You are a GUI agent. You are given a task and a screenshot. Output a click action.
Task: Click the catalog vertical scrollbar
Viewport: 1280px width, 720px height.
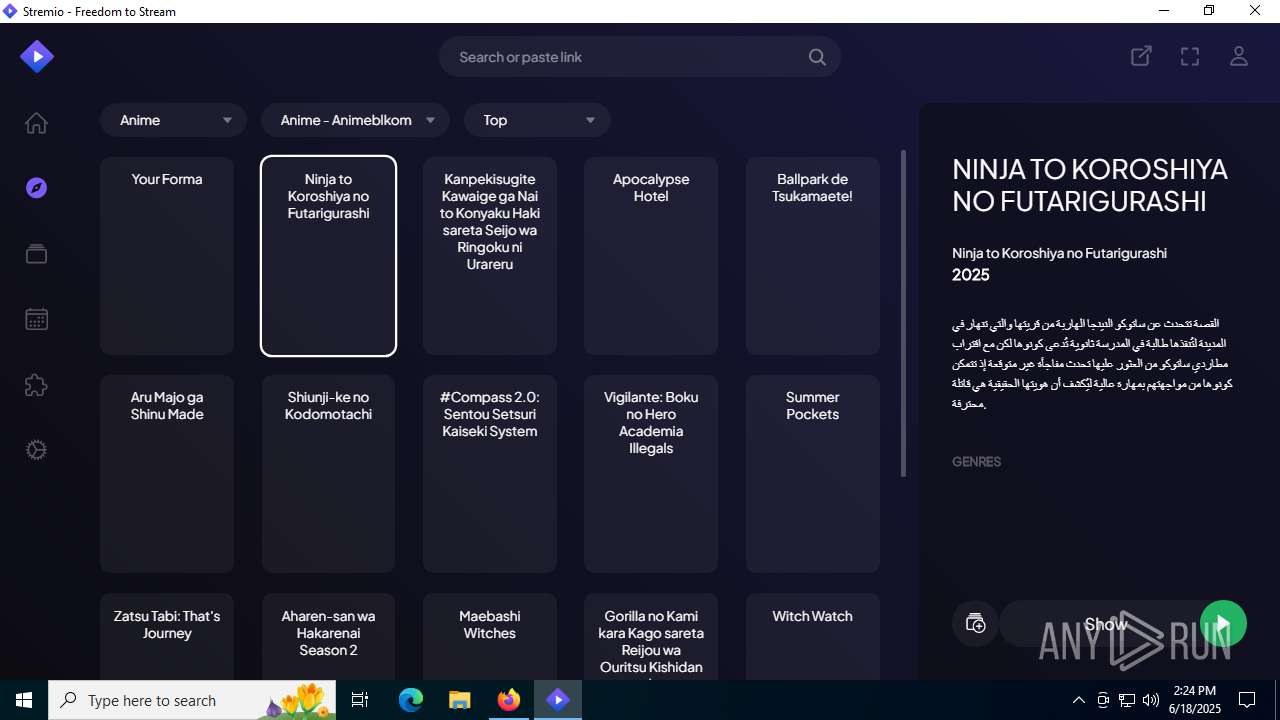click(904, 313)
